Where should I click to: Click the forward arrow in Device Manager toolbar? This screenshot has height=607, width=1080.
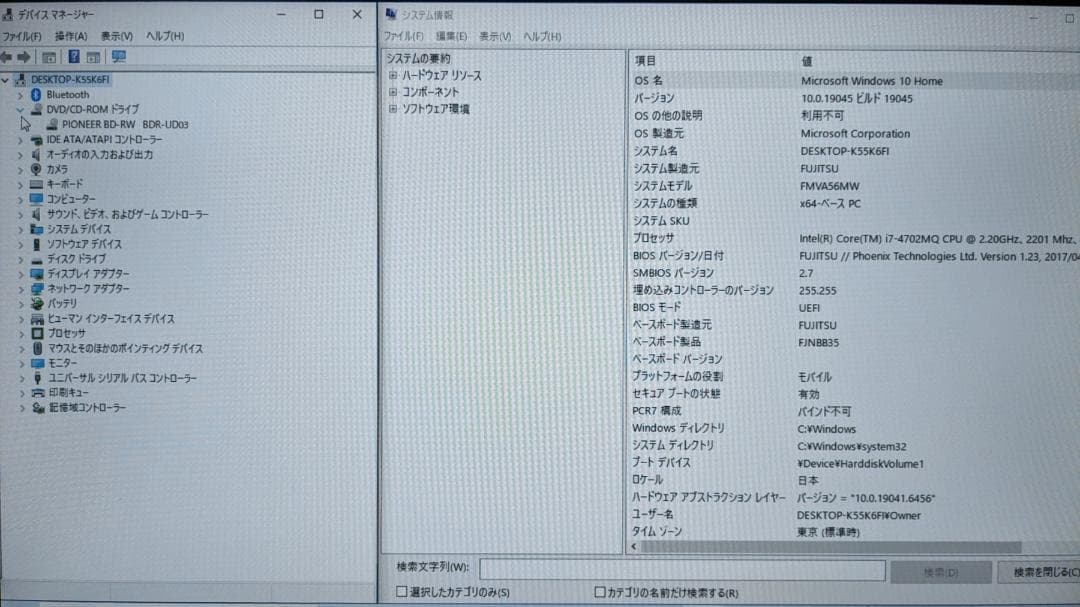coord(23,57)
